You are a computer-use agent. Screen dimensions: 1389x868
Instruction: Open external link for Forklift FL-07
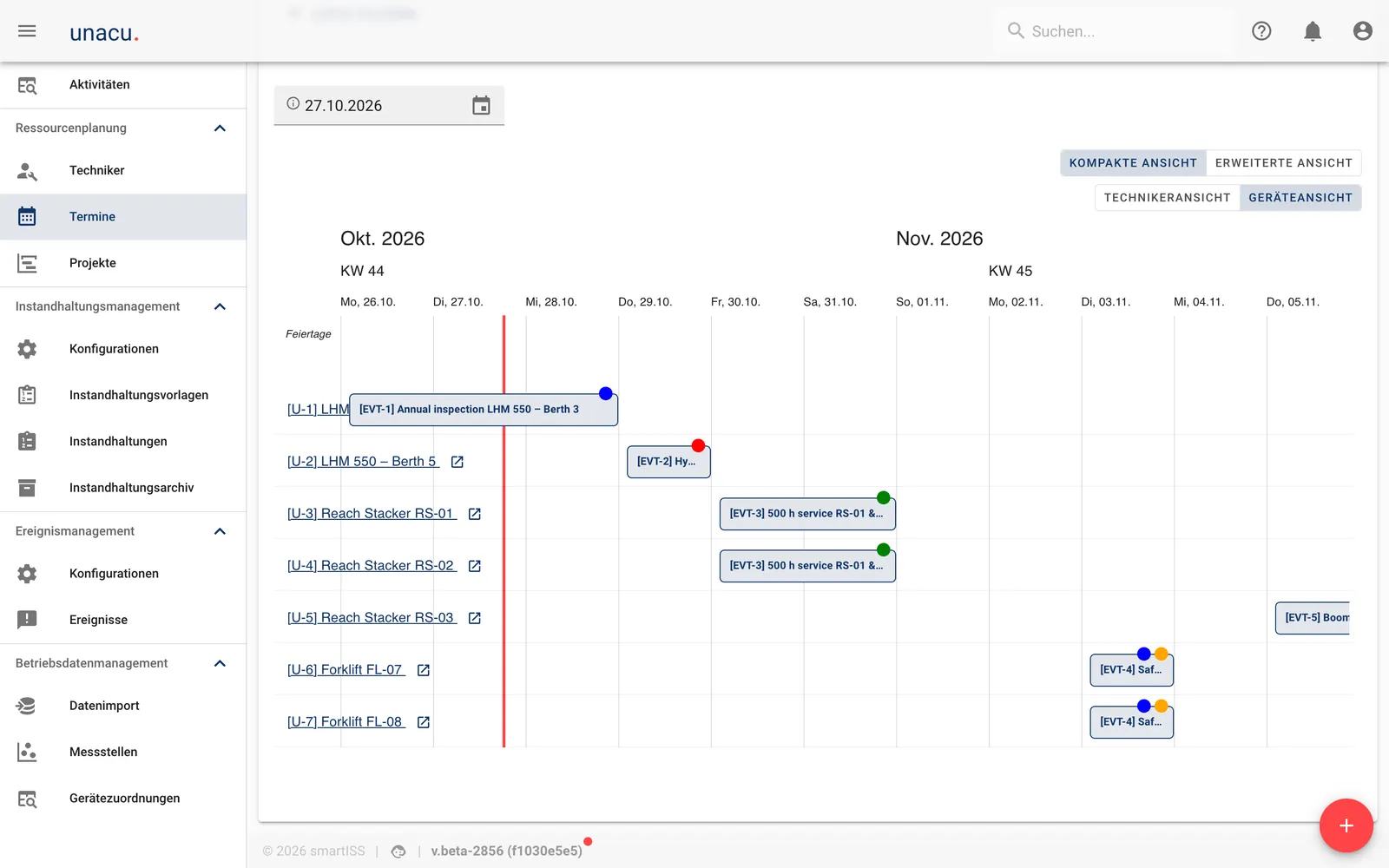[424, 670]
